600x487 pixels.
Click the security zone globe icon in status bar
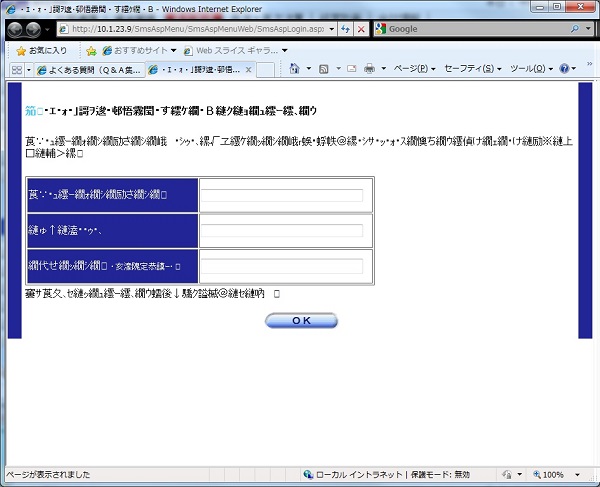pyautogui.click(x=308, y=475)
